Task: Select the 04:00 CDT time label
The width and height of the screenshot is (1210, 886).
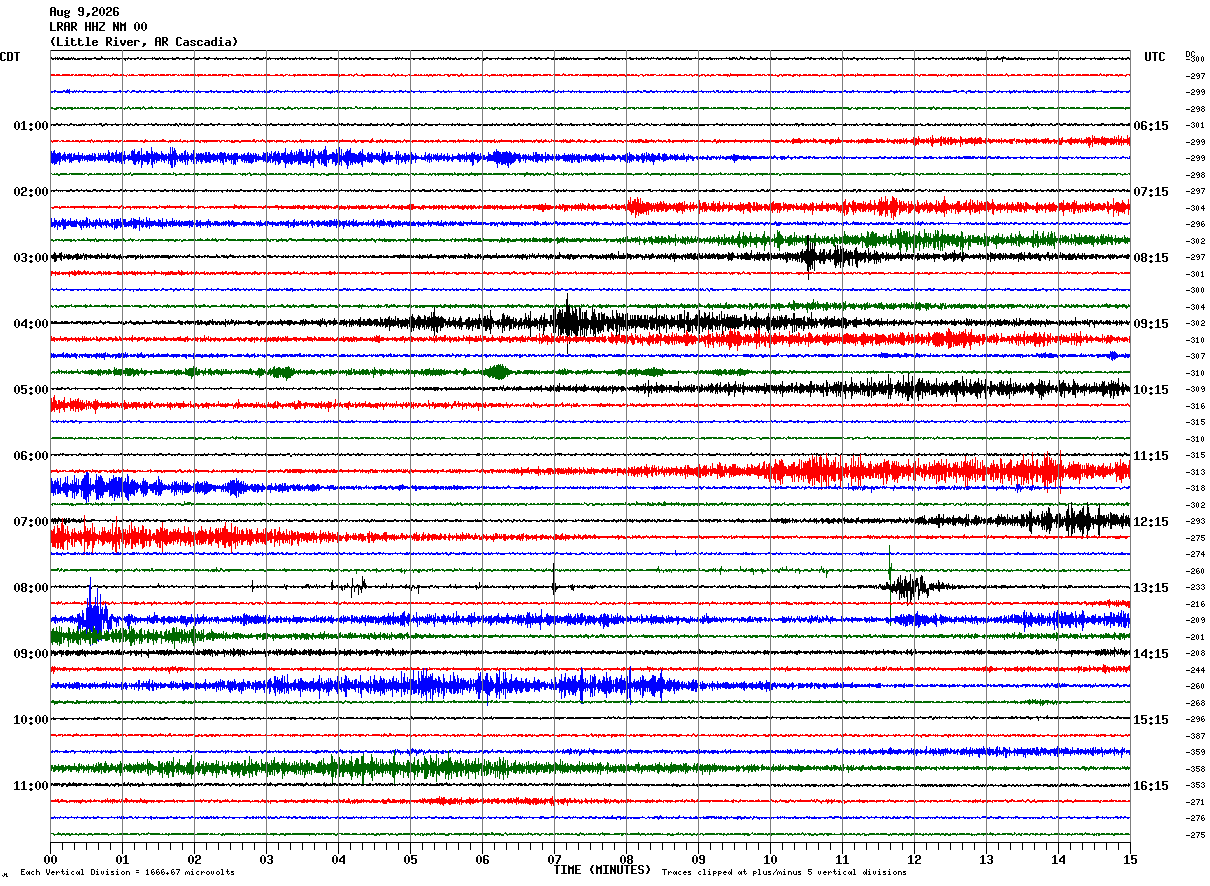Action: tap(31, 324)
